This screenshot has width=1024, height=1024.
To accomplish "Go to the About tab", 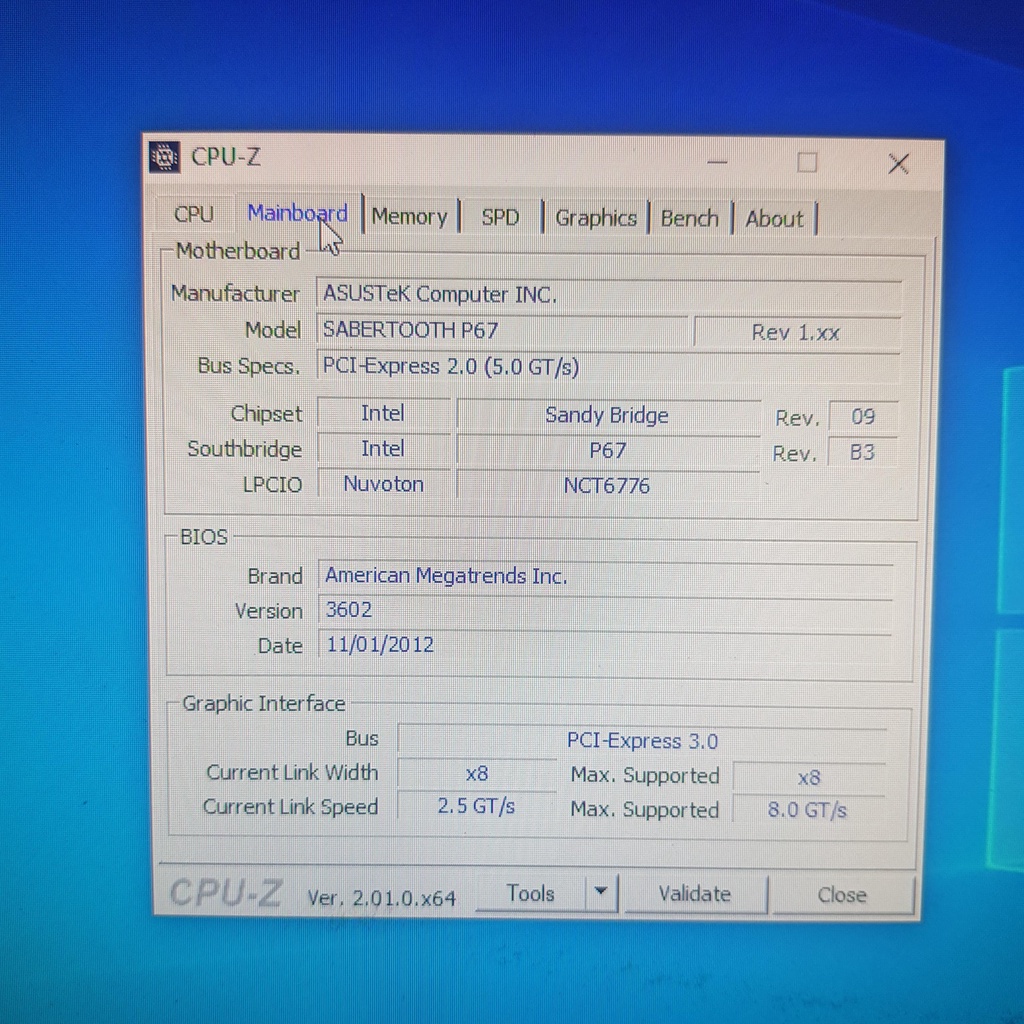I will coord(775,219).
